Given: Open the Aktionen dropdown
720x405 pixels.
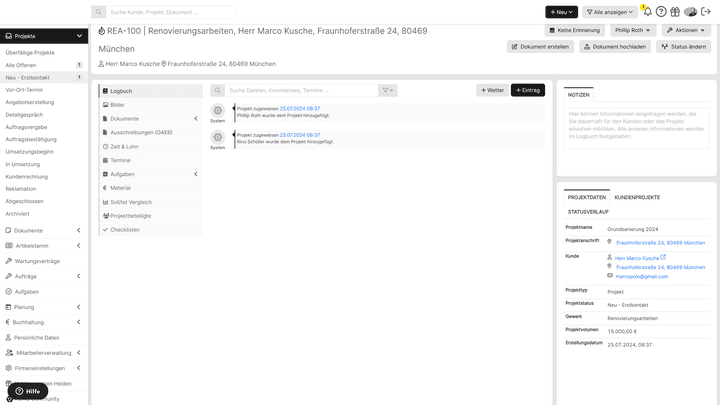Looking at the screenshot, I should [686, 30].
